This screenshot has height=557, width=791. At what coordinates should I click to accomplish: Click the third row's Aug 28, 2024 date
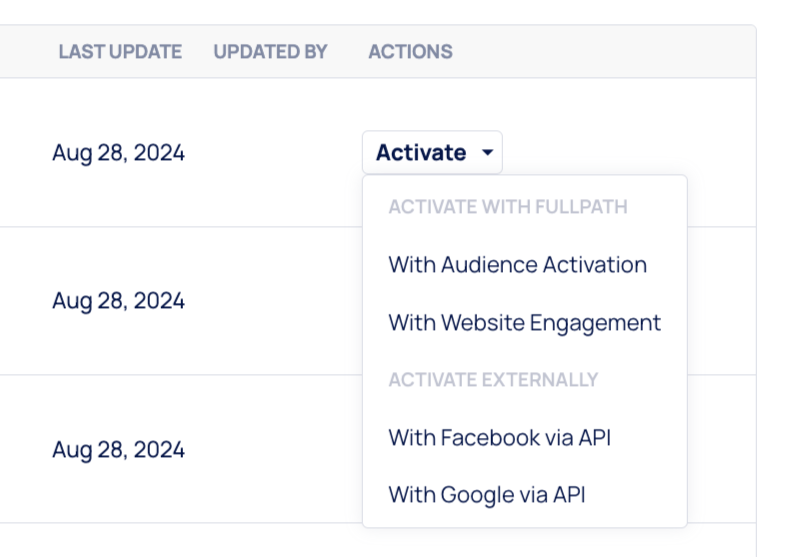[x=118, y=449]
